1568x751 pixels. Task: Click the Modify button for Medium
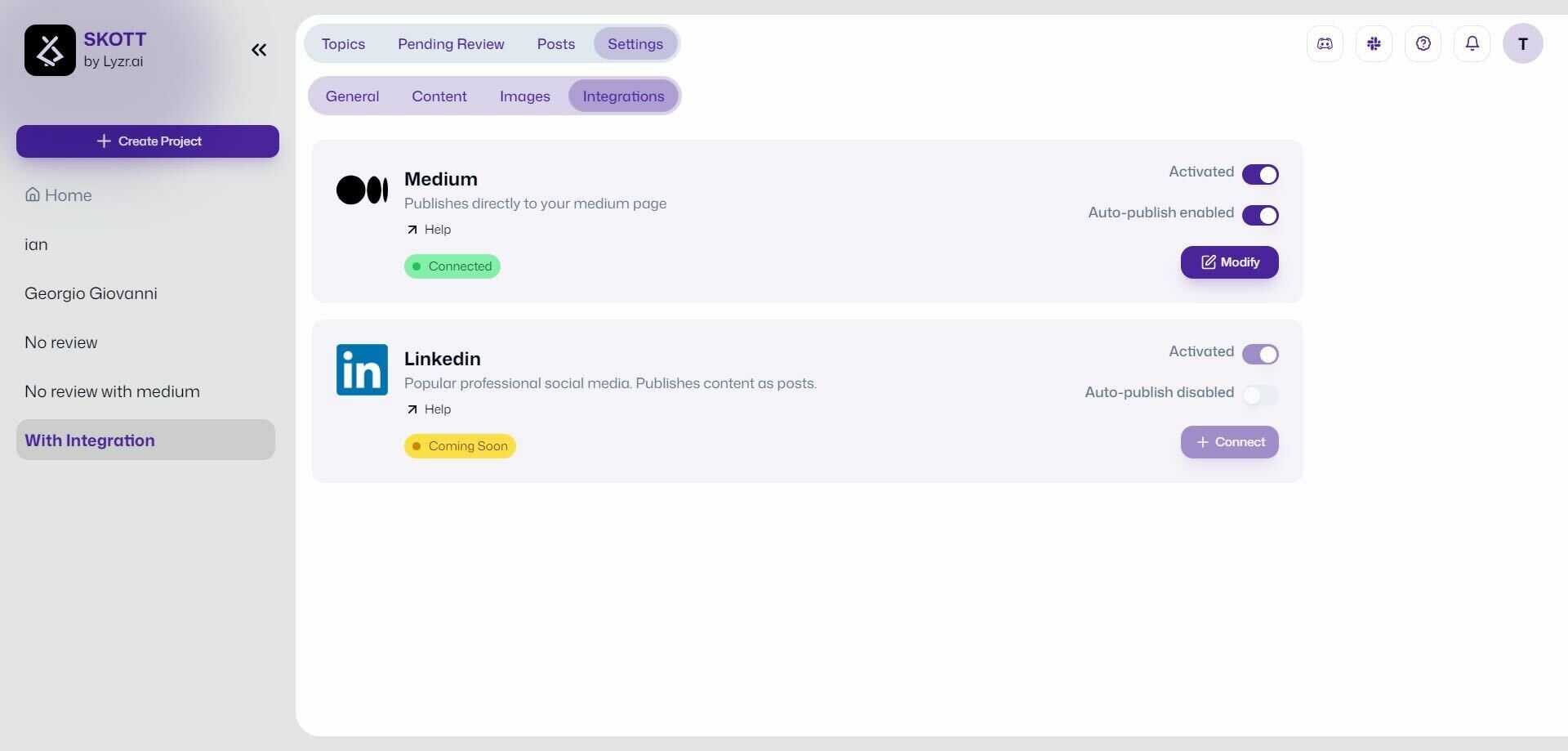point(1229,262)
